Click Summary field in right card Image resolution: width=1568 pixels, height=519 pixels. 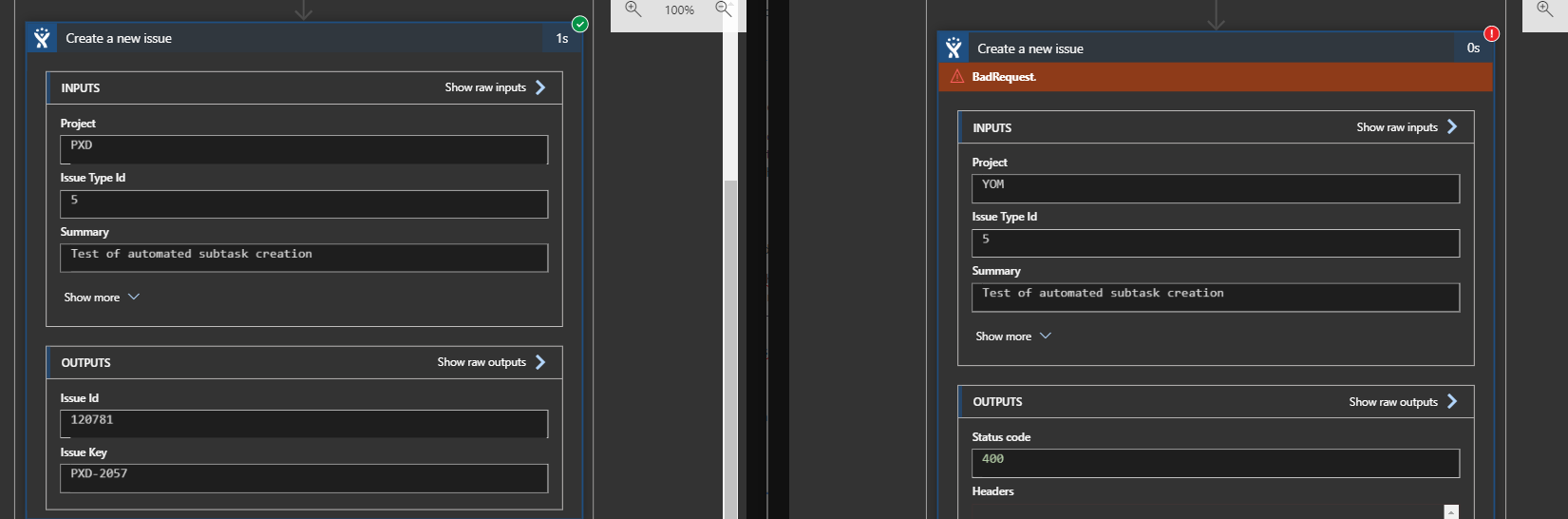pyautogui.click(x=1216, y=298)
